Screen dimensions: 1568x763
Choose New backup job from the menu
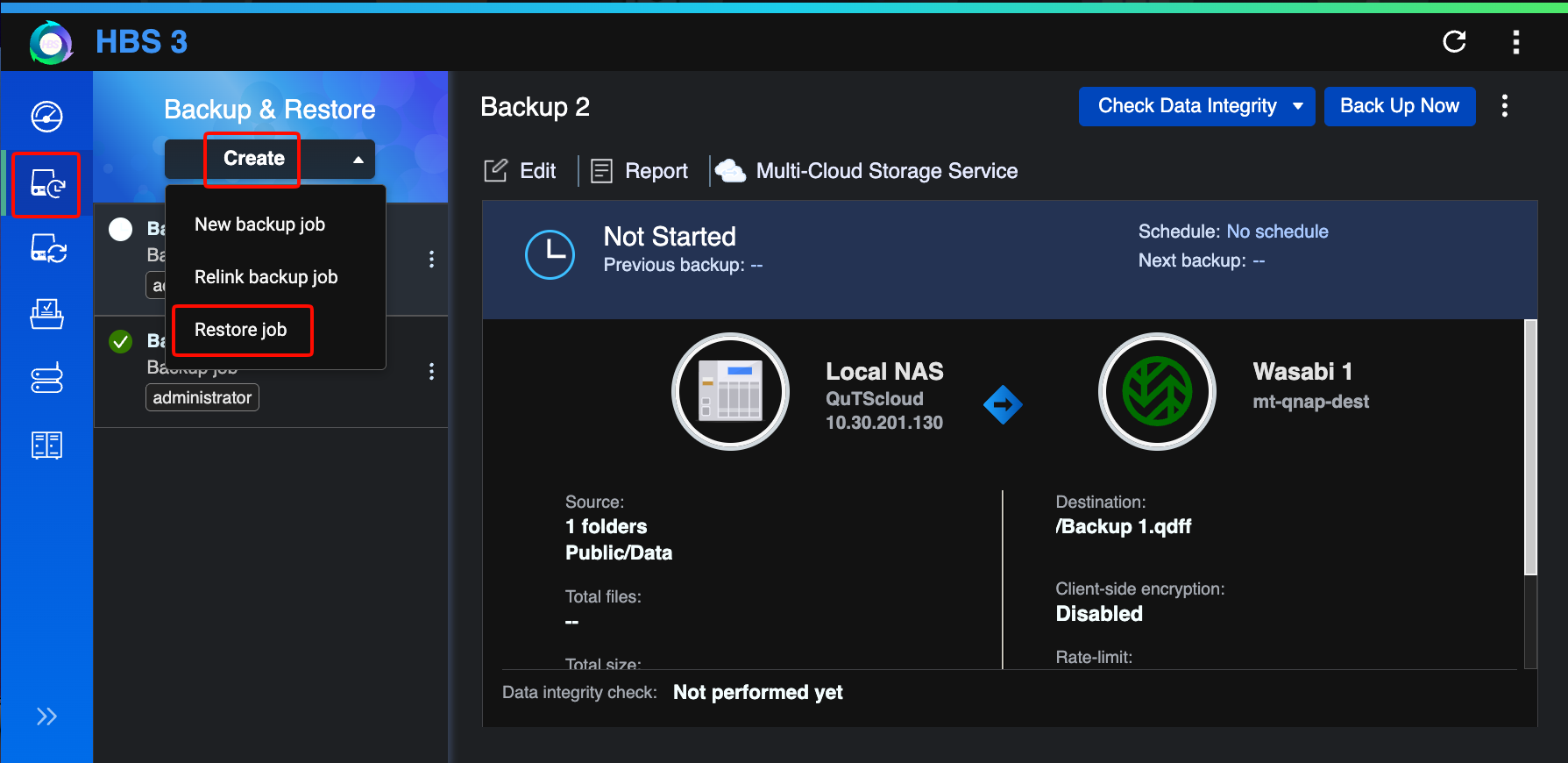pos(259,225)
